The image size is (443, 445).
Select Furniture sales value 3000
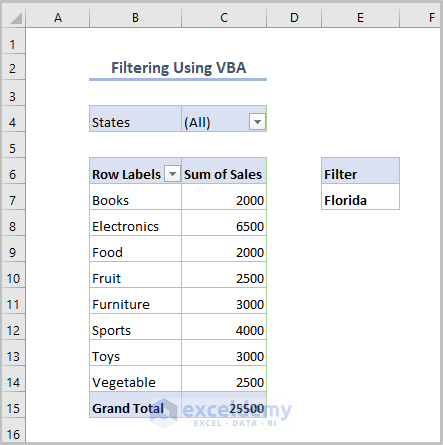pyautogui.click(x=224, y=301)
